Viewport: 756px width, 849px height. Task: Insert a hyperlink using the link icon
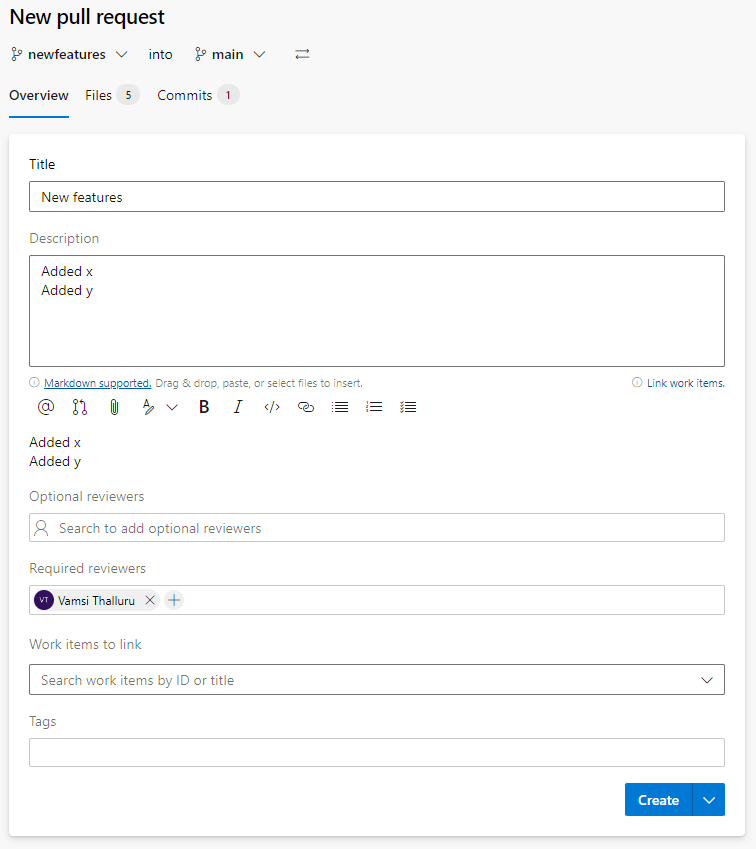click(306, 407)
